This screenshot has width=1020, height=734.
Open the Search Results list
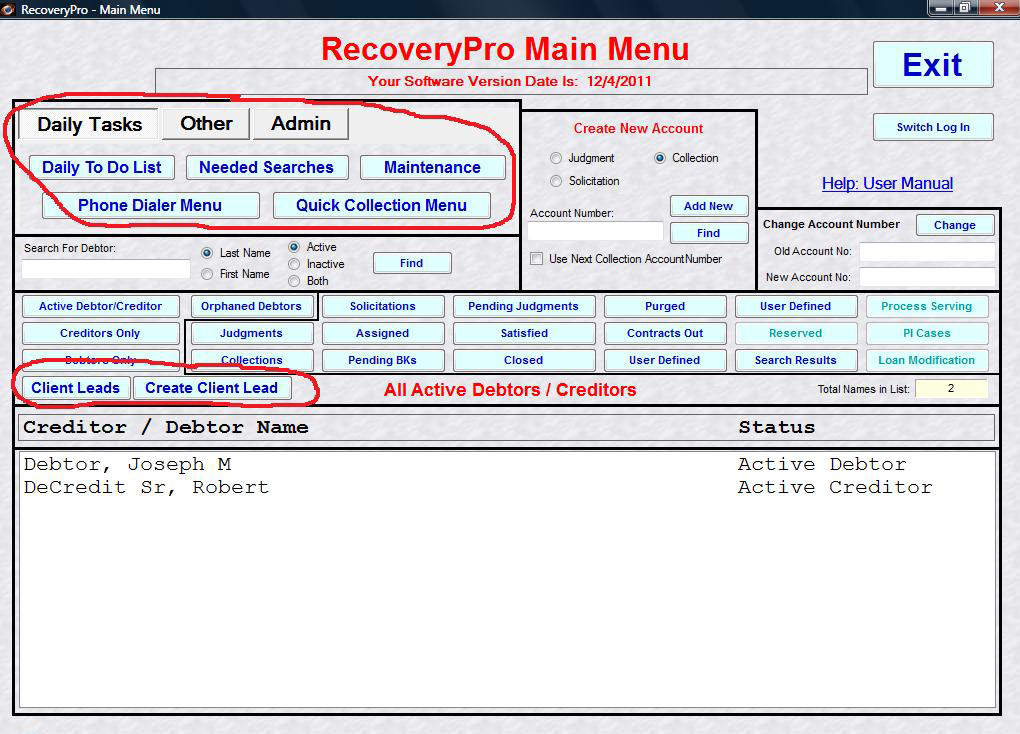pos(796,360)
